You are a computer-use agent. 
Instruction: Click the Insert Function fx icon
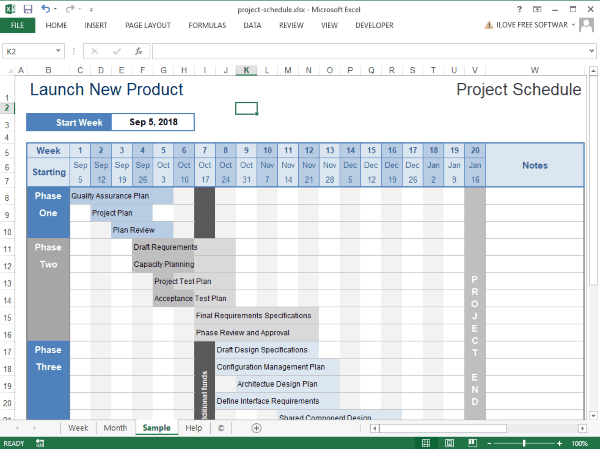(138, 50)
